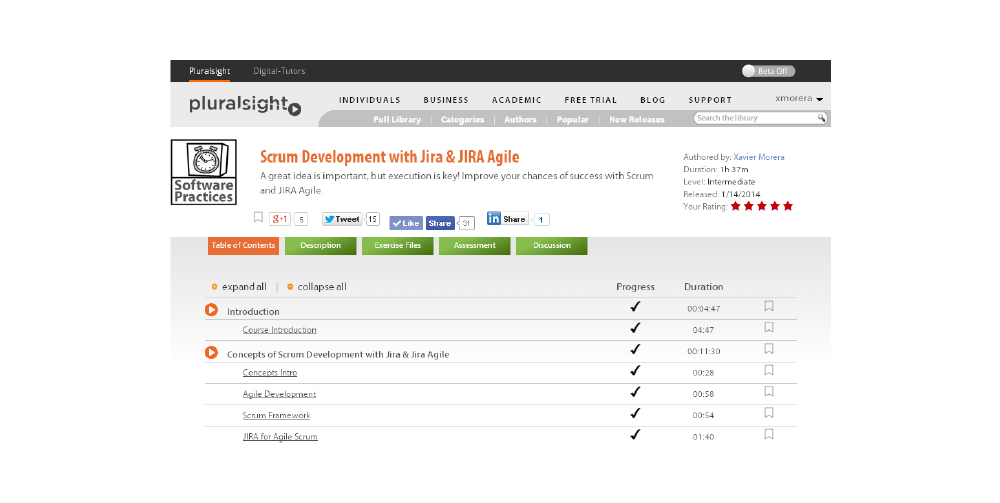
Task: Click the collapse all circle icon
Action: click(290, 287)
